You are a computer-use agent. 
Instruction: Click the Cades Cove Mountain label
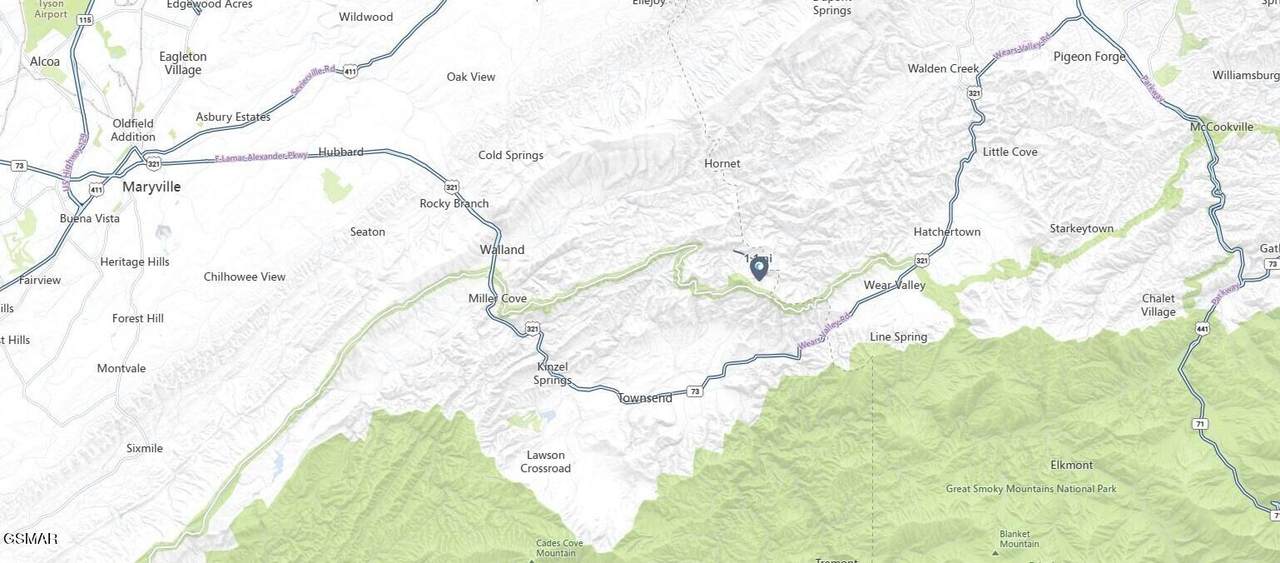(x=556, y=548)
